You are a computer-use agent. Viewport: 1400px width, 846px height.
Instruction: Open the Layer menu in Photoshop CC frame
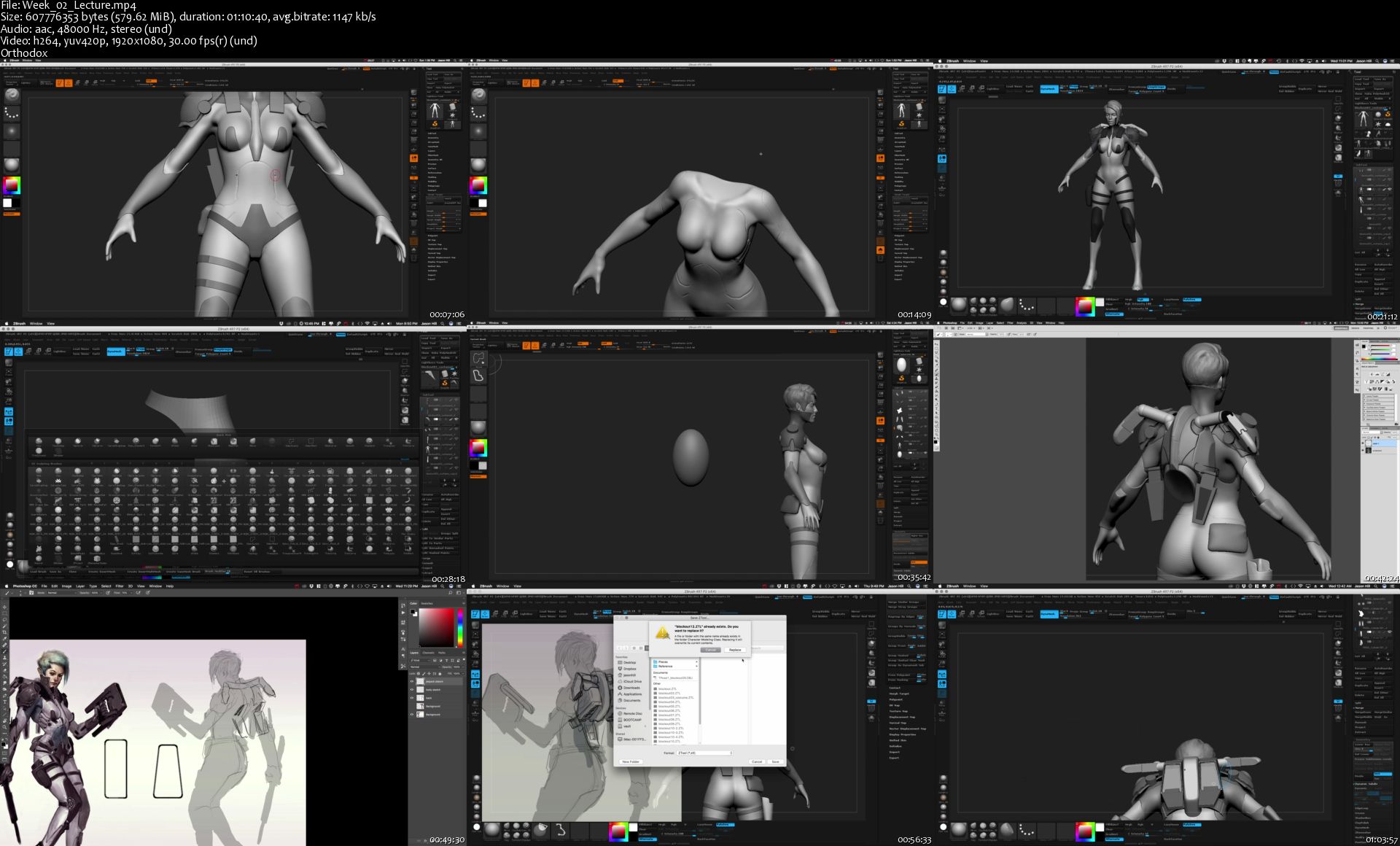tap(80, 586)
